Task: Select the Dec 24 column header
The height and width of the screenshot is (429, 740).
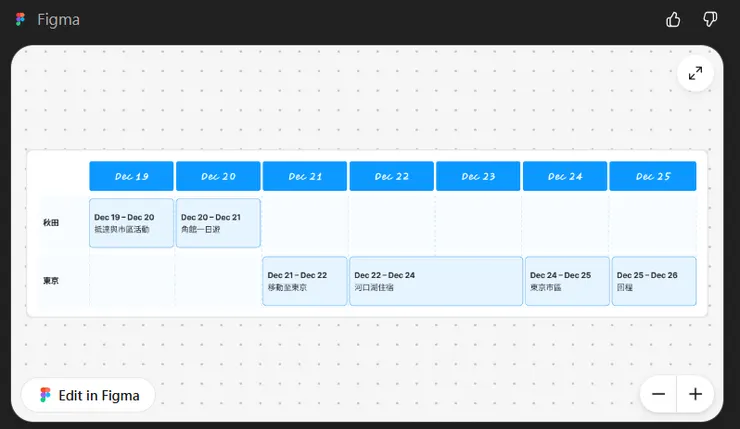Action: pyautogui.click(x=565, y=176)
